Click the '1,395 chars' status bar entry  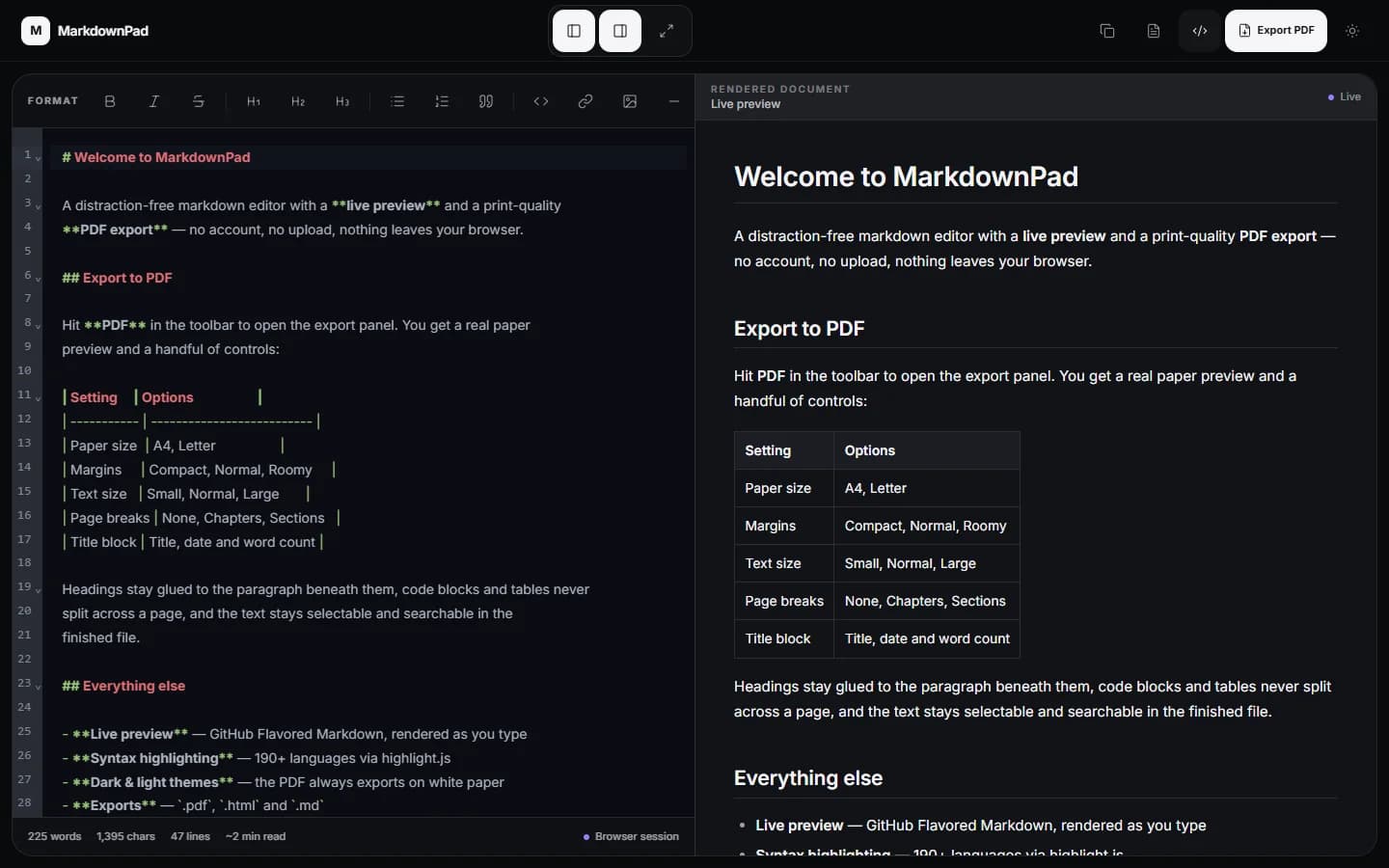pos(125,836)
